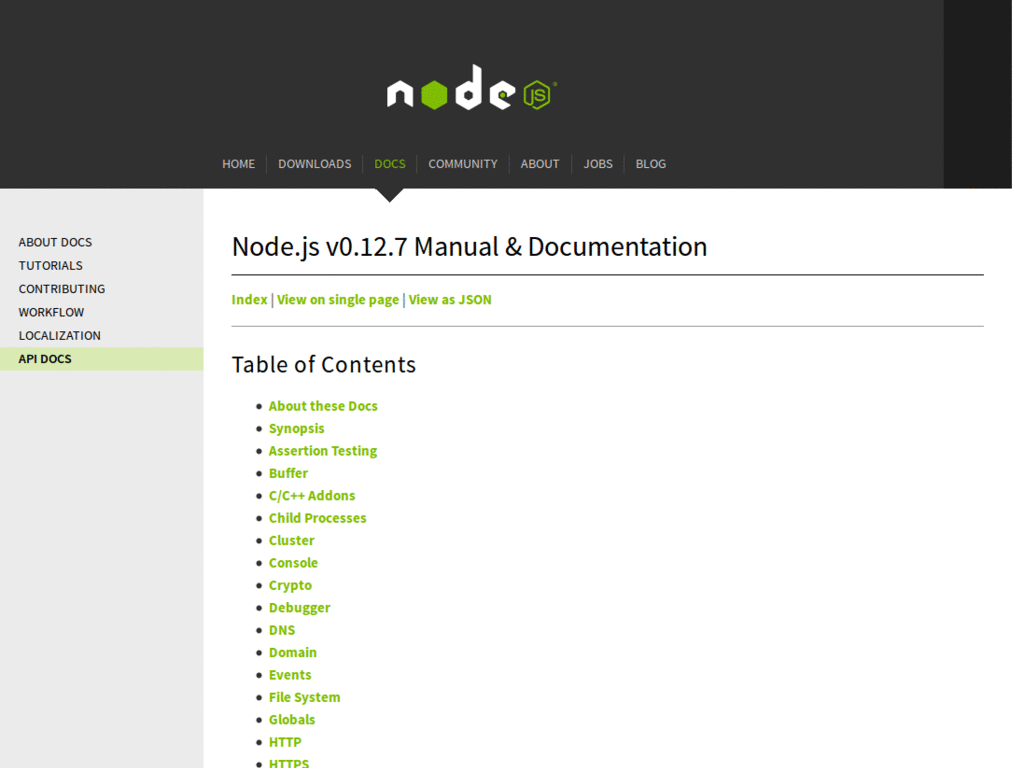Open the COMMUNITY navigation menu item
Image resolution: width=1024 pixels, height=768 pixels.
pos(462,164)
